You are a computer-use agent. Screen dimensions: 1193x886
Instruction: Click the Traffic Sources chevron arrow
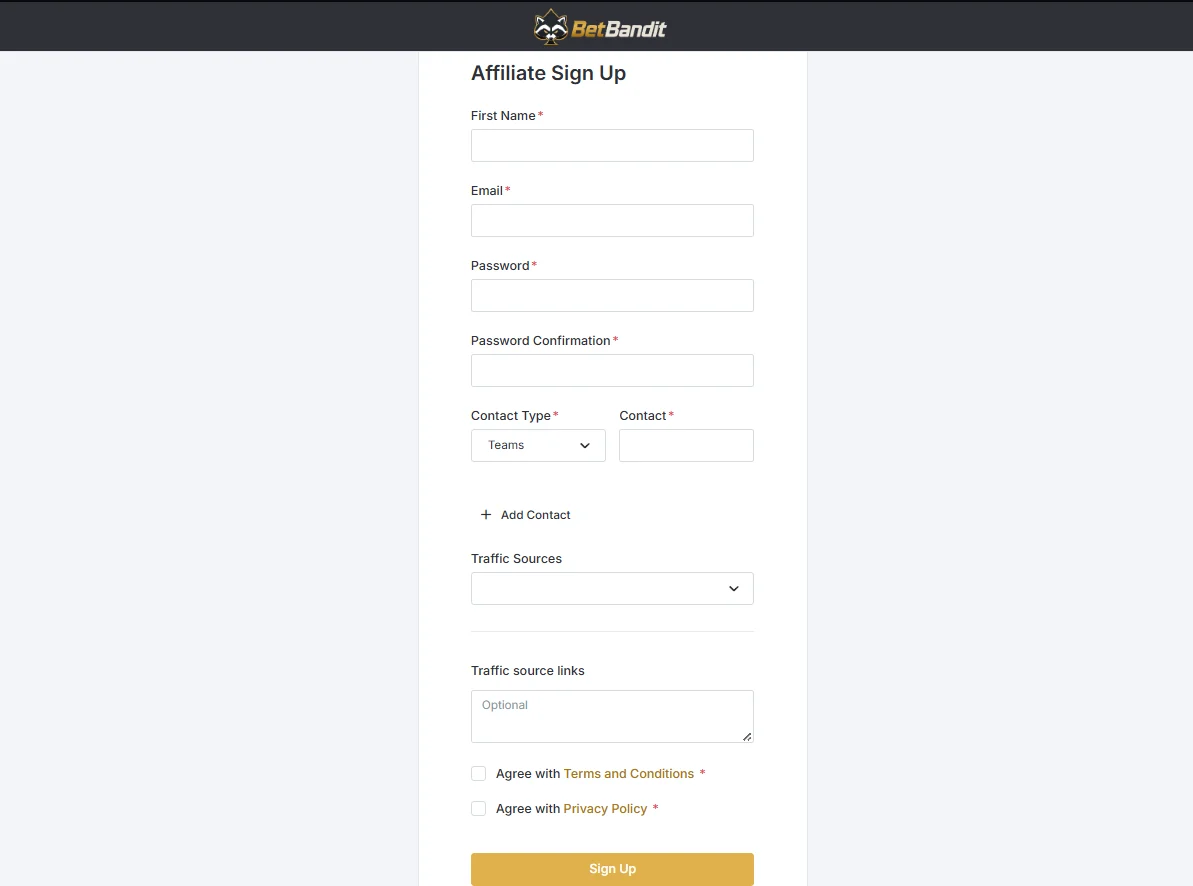(733, 588)
